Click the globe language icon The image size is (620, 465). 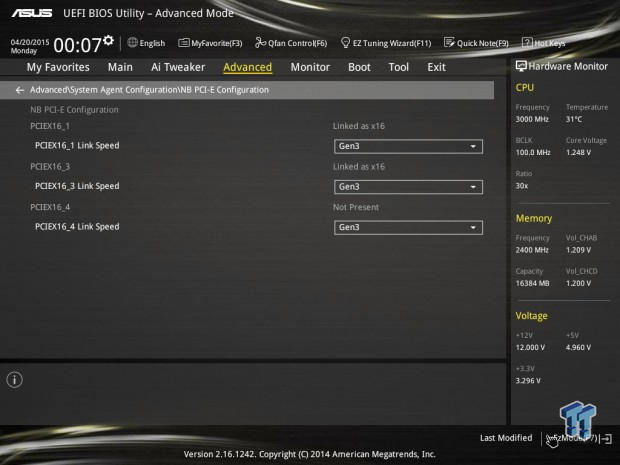(132, 42)
